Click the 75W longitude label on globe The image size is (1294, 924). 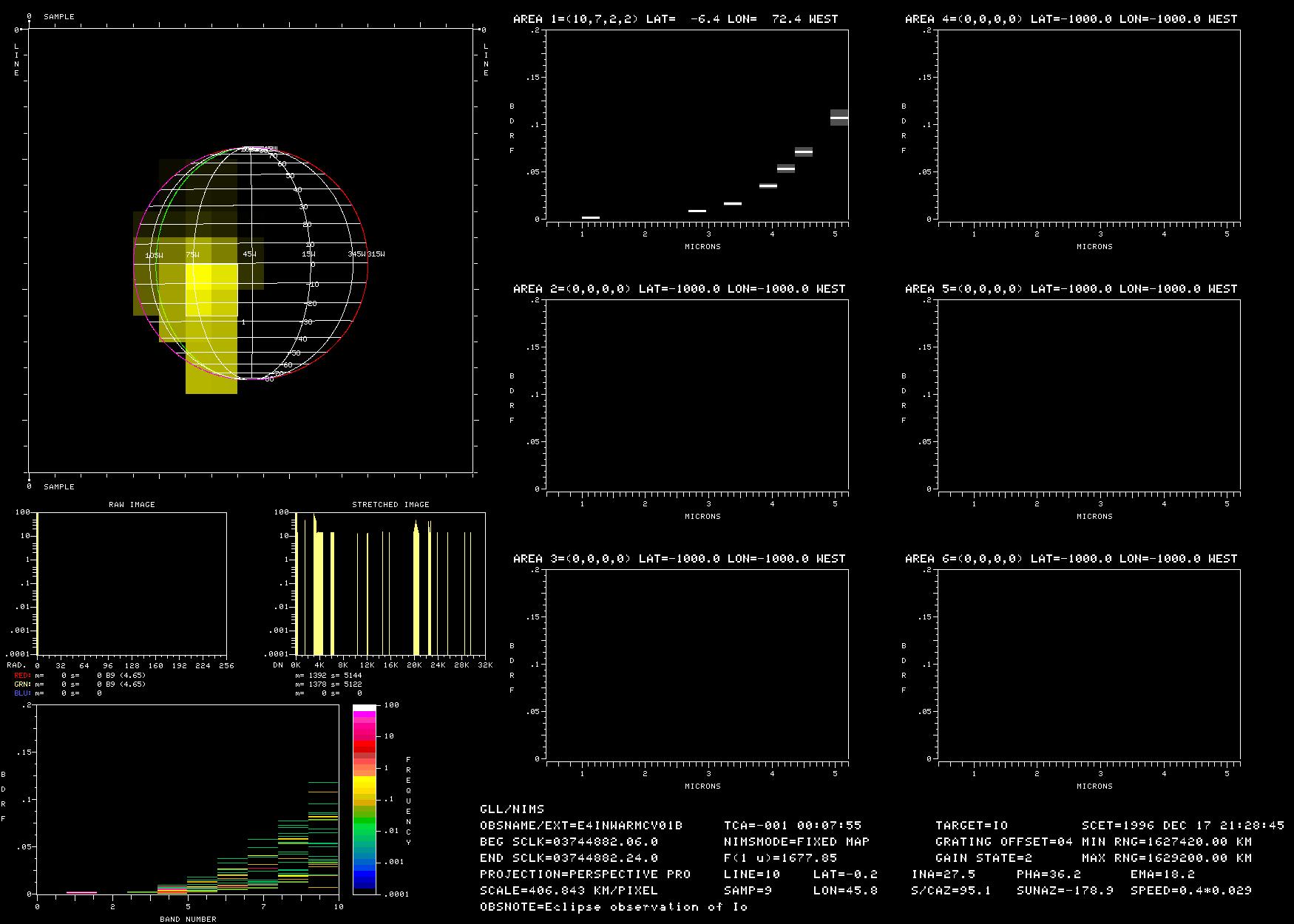(x=192, y=255)
